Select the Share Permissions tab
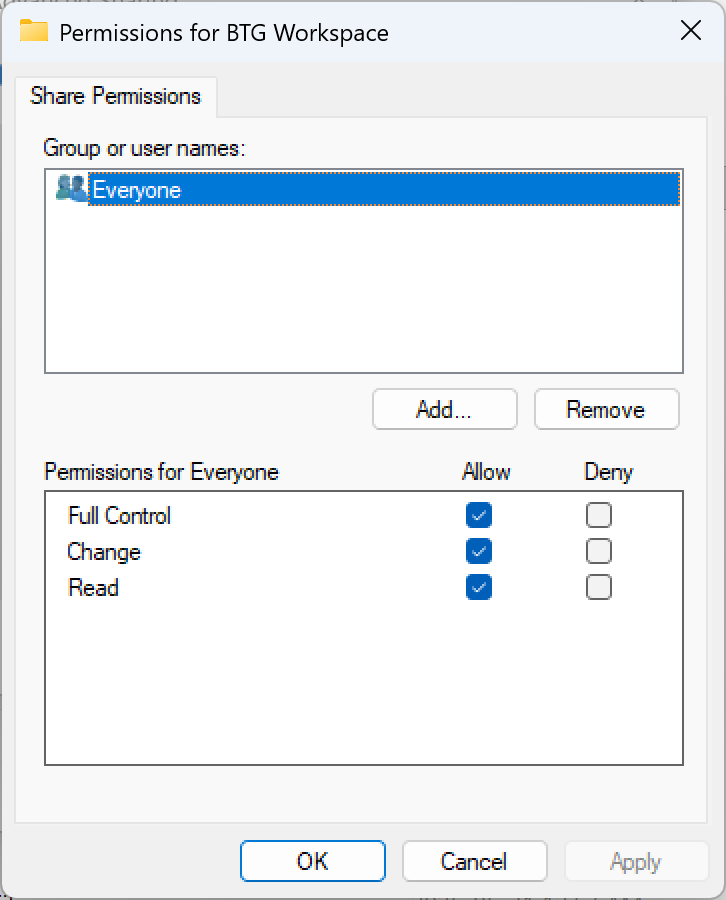726x900 pixels. click(116, 96)
